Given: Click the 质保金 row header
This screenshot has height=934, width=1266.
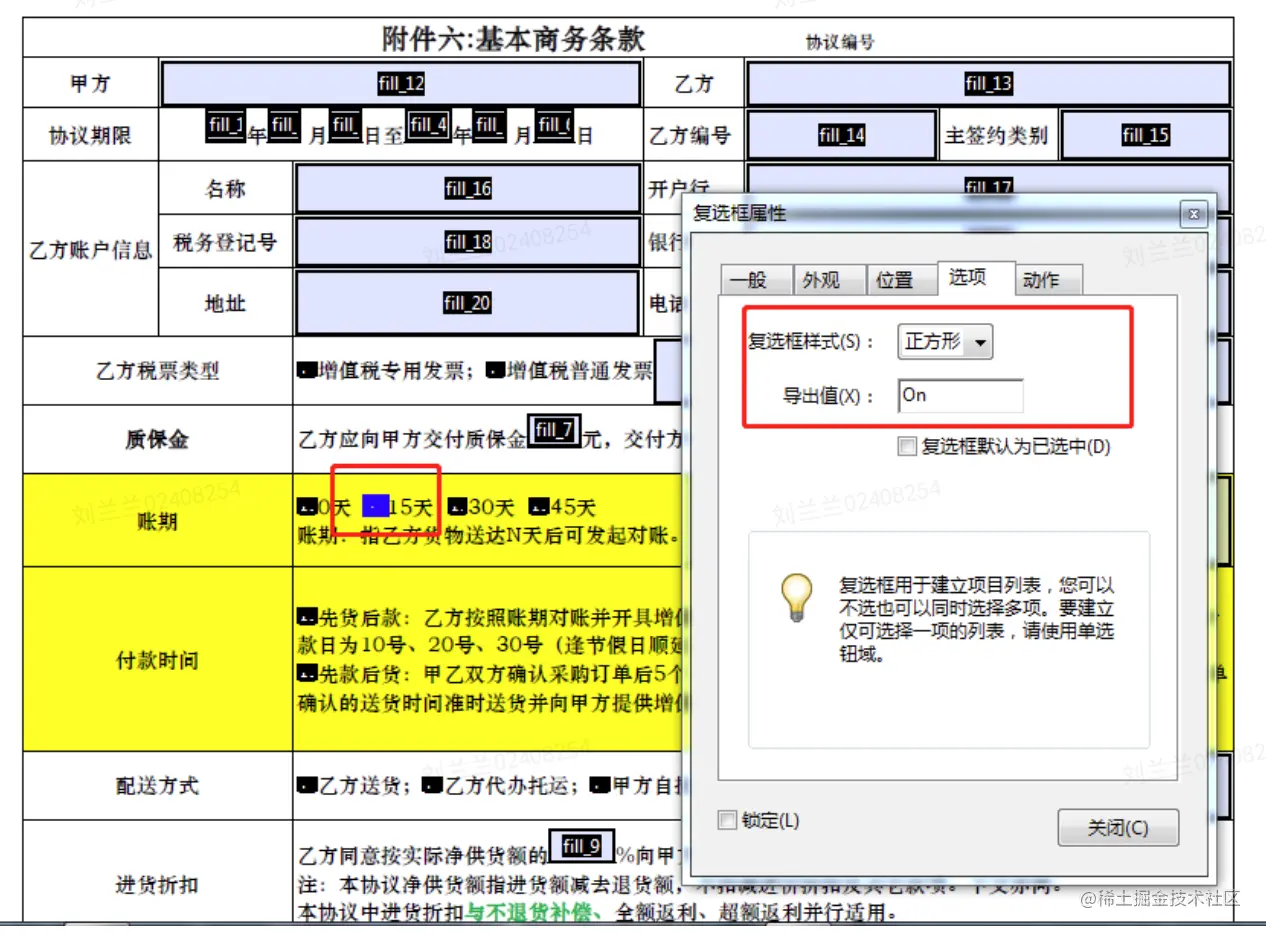Looking at the screenshot, I should [157, 440].
